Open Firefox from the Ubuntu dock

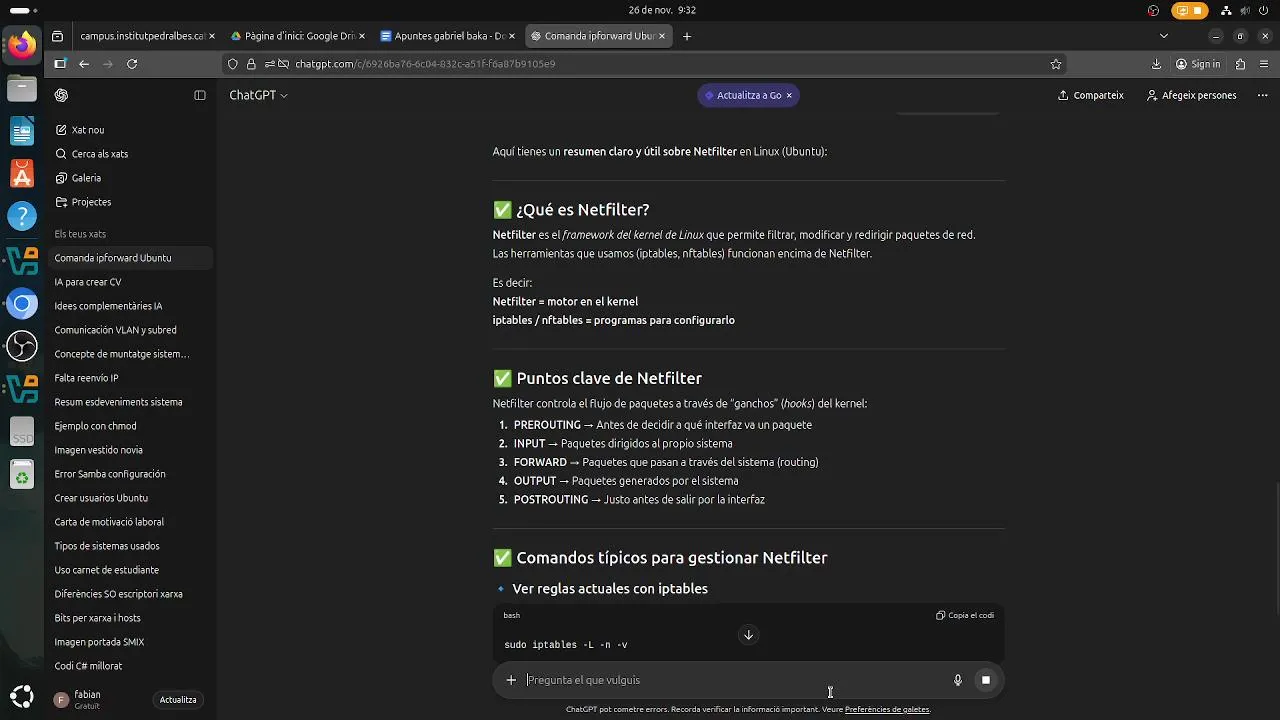22,45
